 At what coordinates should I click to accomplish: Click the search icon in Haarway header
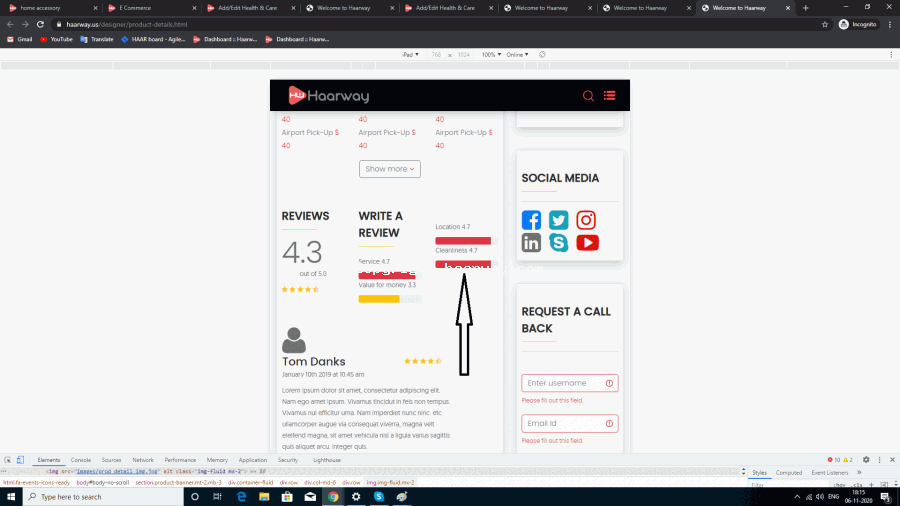[x=588, y=96]
